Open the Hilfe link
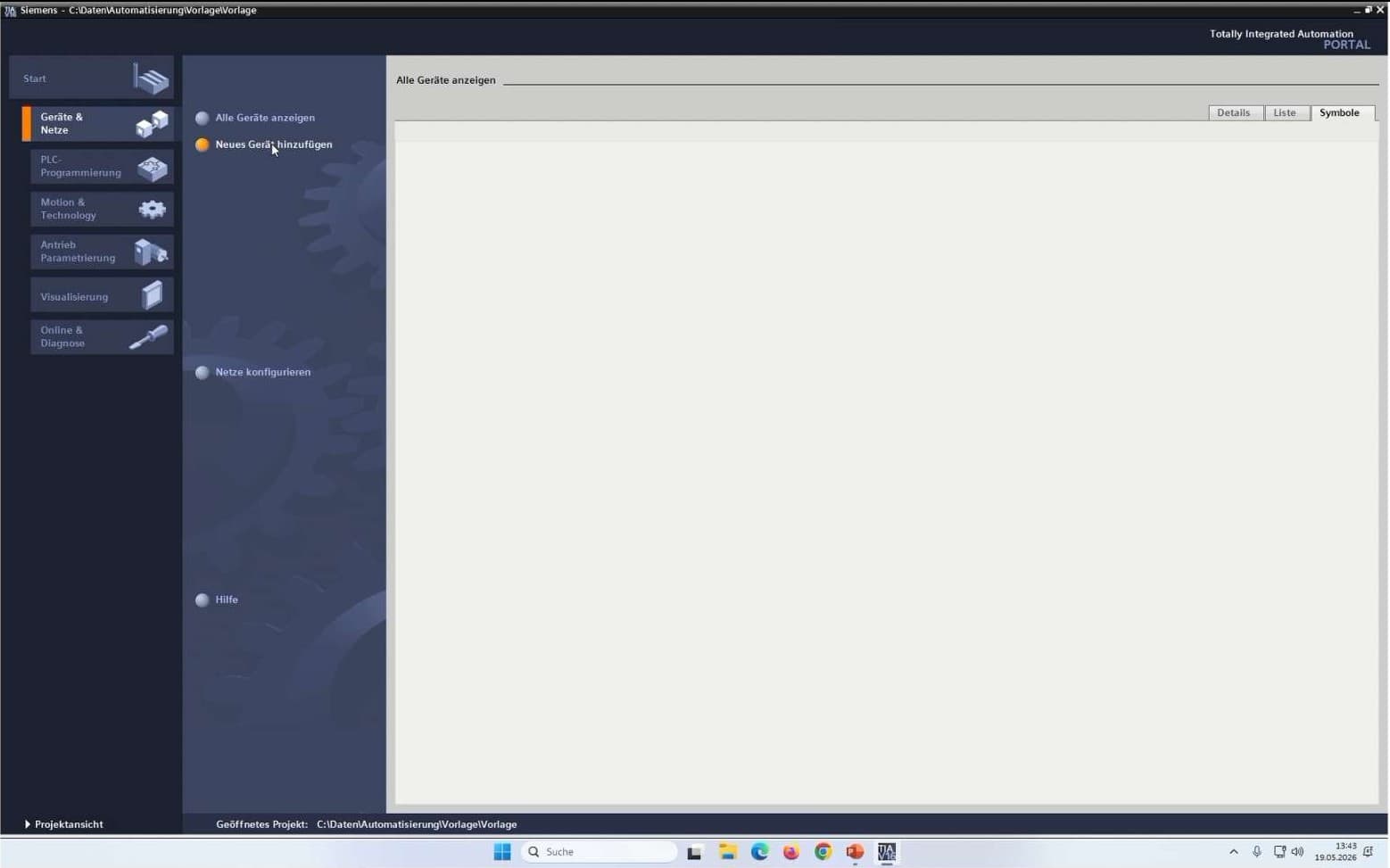 click(x=227, y=599)
